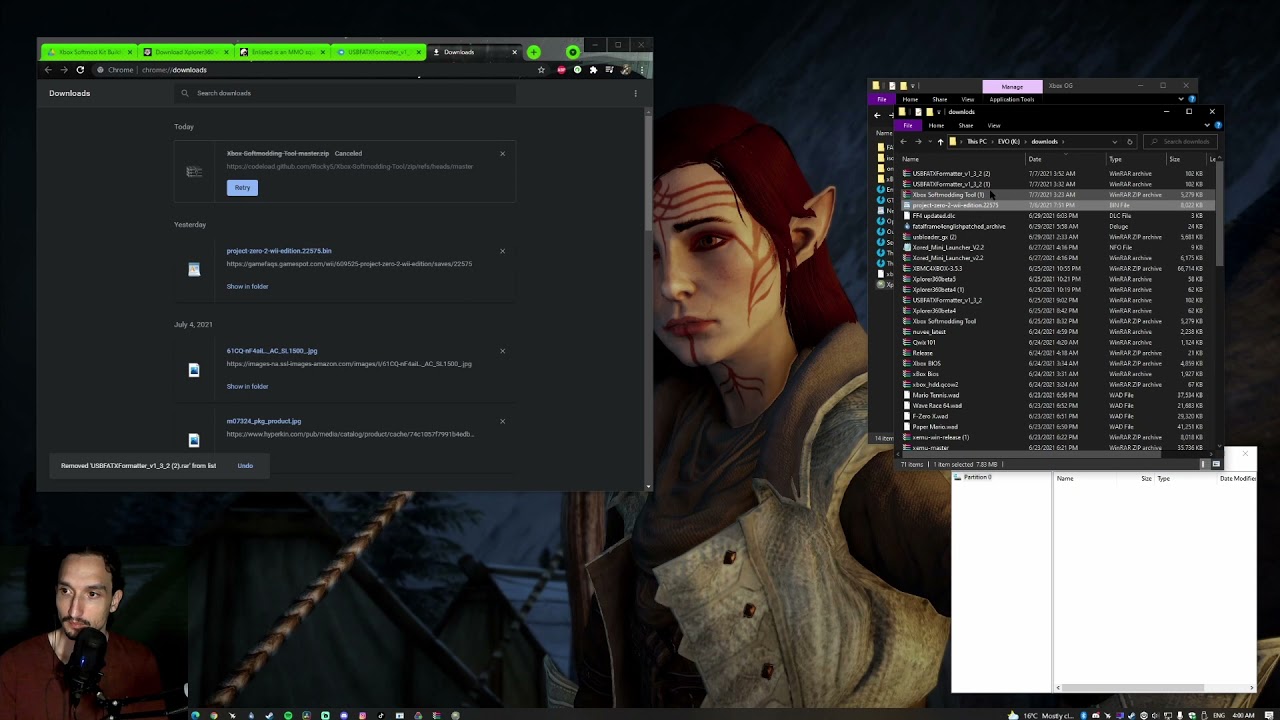The width and height of the screenshot is (1280, 720).
Task: Remove the m07324_pkg_product.jpg download entry
Action: click(x=502, y=421)
